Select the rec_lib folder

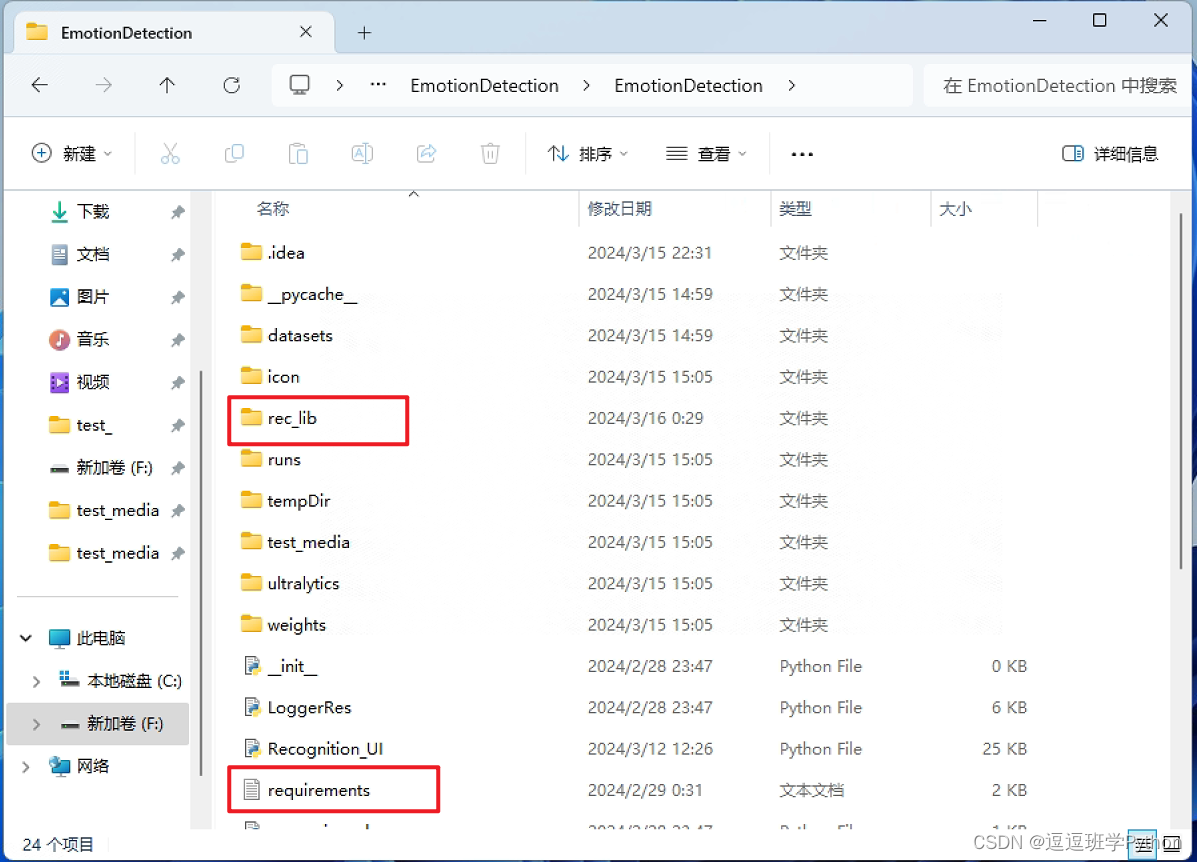coord(292,418)
